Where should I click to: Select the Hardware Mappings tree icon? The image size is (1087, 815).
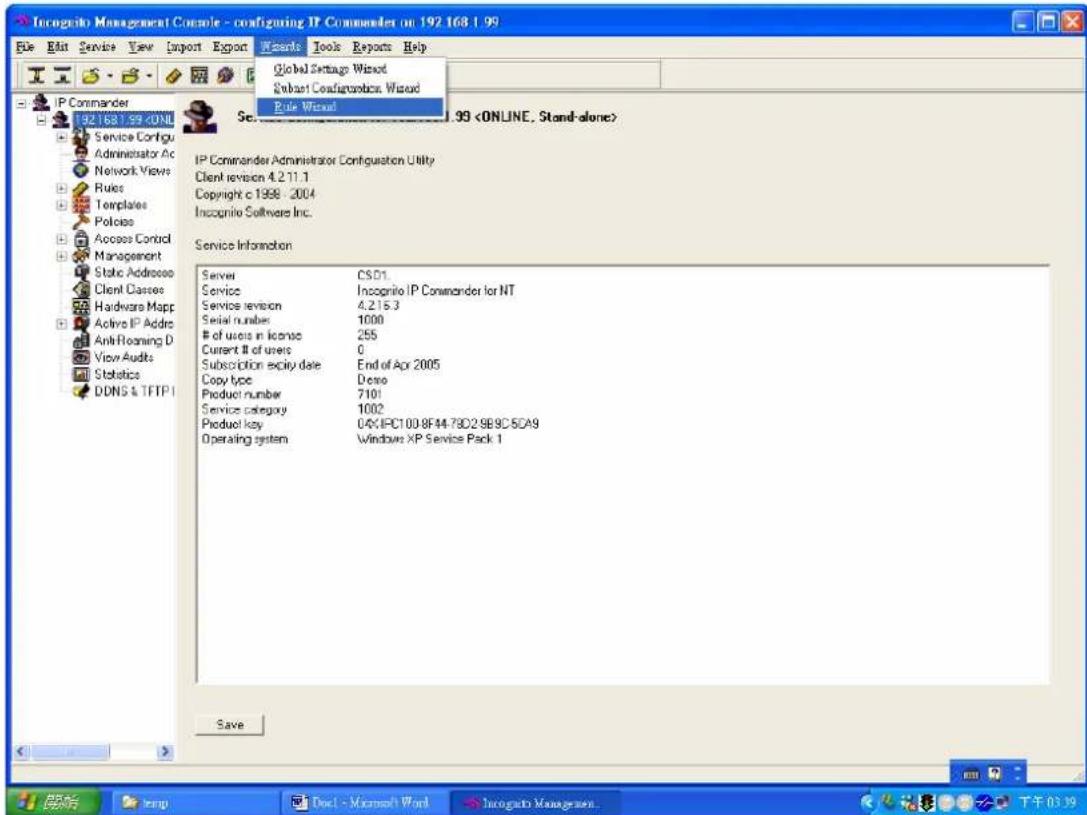point(82,306)
